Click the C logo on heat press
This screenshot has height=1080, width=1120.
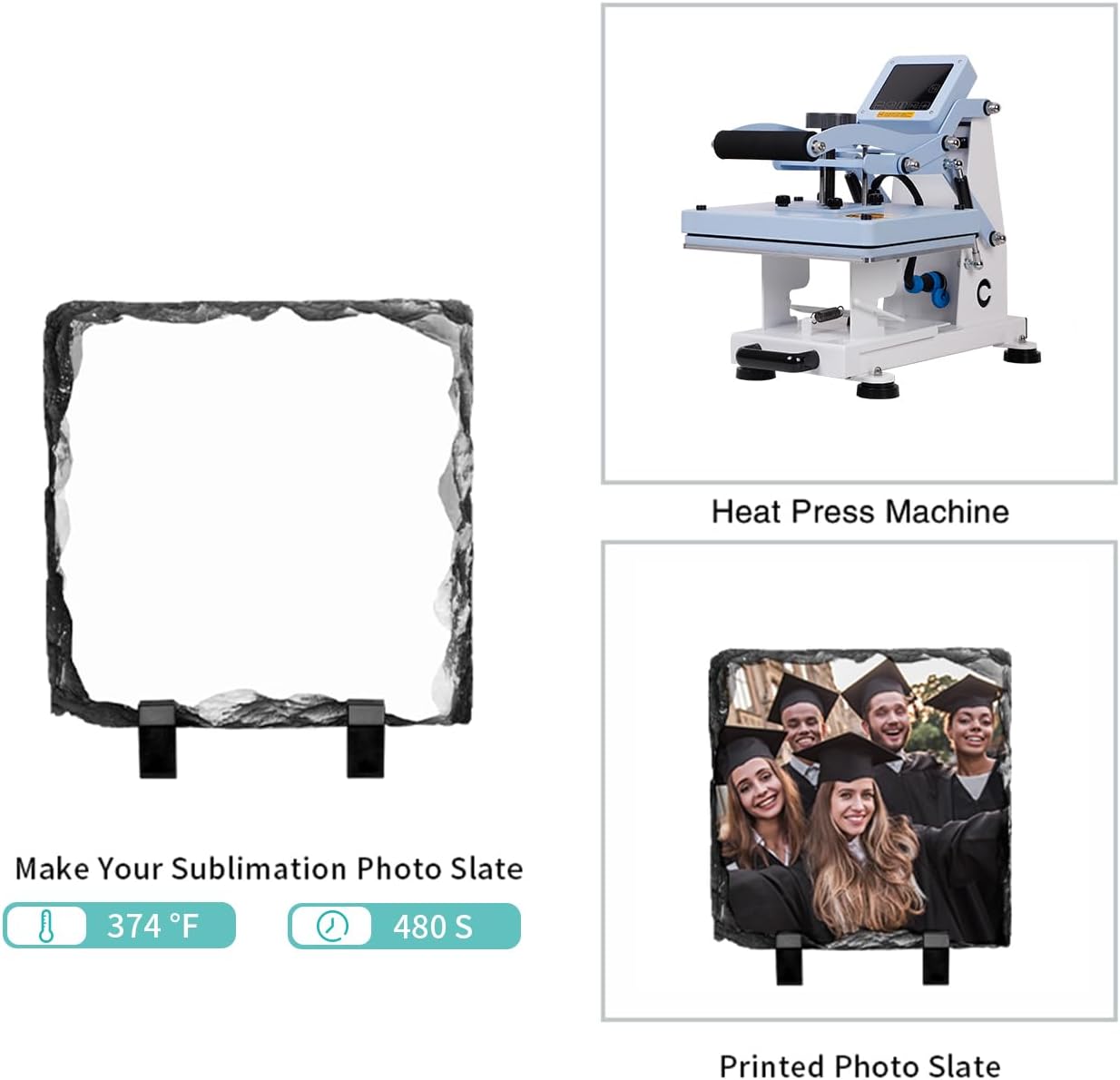[x=983, y=294]
